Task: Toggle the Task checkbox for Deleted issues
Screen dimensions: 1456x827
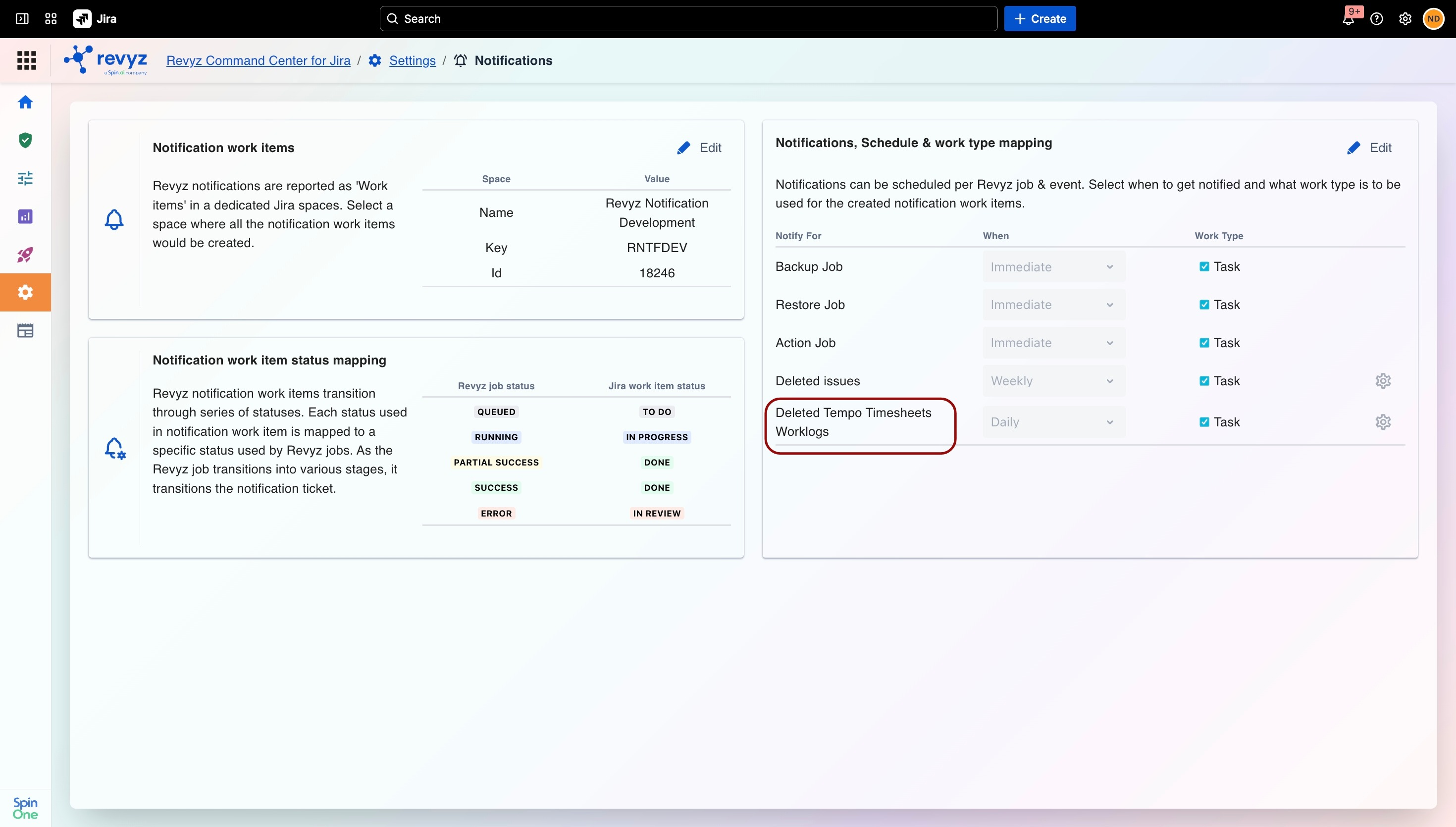Action: [1204, 380]
